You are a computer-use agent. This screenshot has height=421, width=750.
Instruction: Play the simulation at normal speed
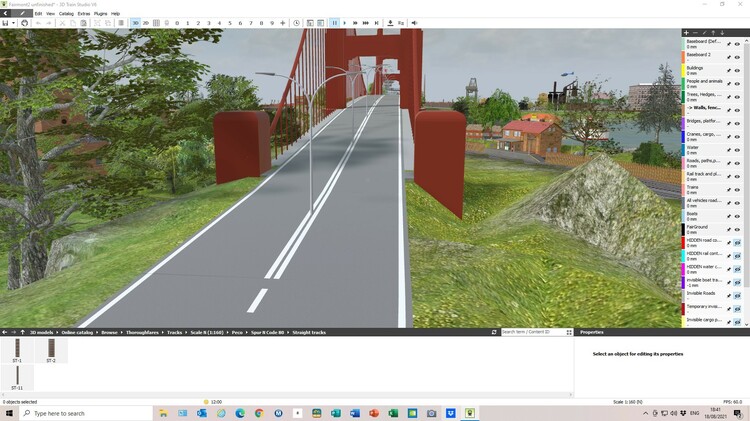(x=344, y=23)
